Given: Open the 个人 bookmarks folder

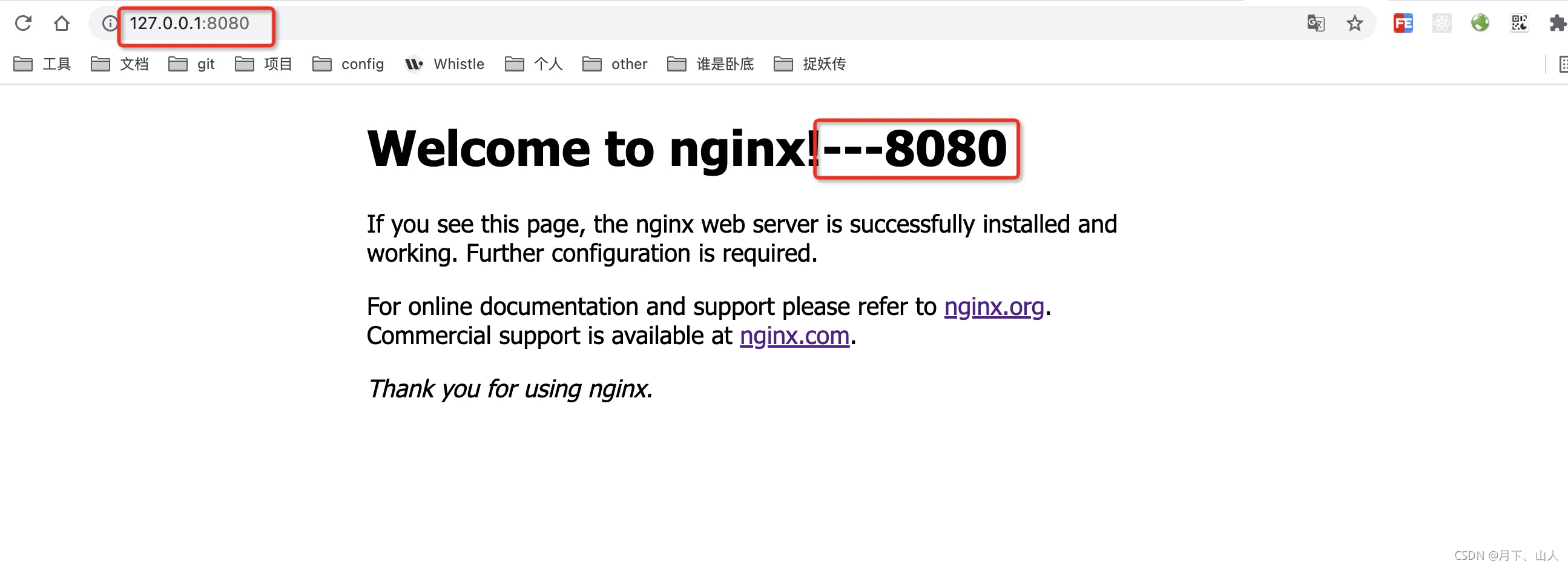Looking at the screenshot, I should [x=533, y=64].
